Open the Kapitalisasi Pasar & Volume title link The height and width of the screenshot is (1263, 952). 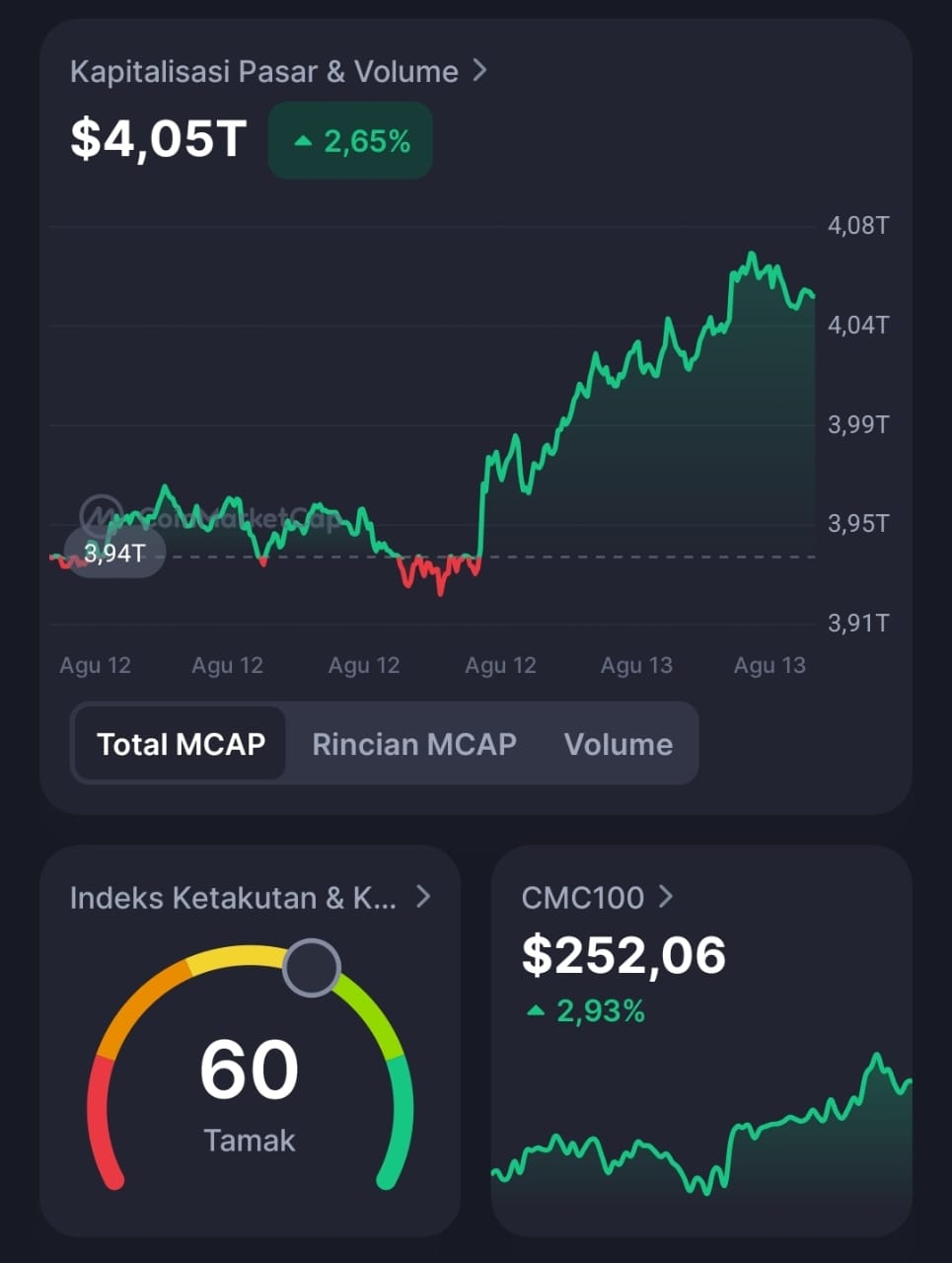click(x=264, y=71)
